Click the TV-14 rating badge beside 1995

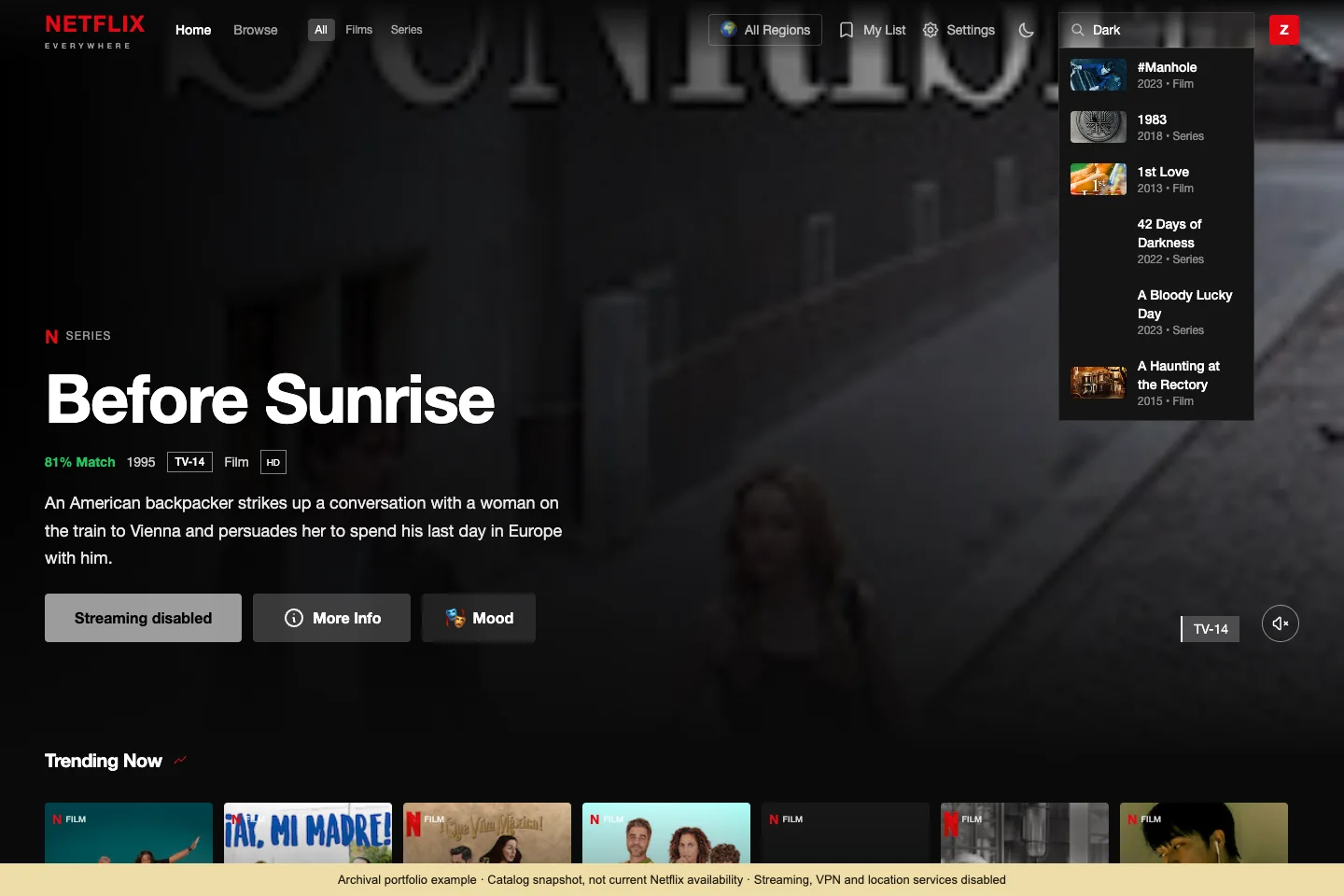189,462
